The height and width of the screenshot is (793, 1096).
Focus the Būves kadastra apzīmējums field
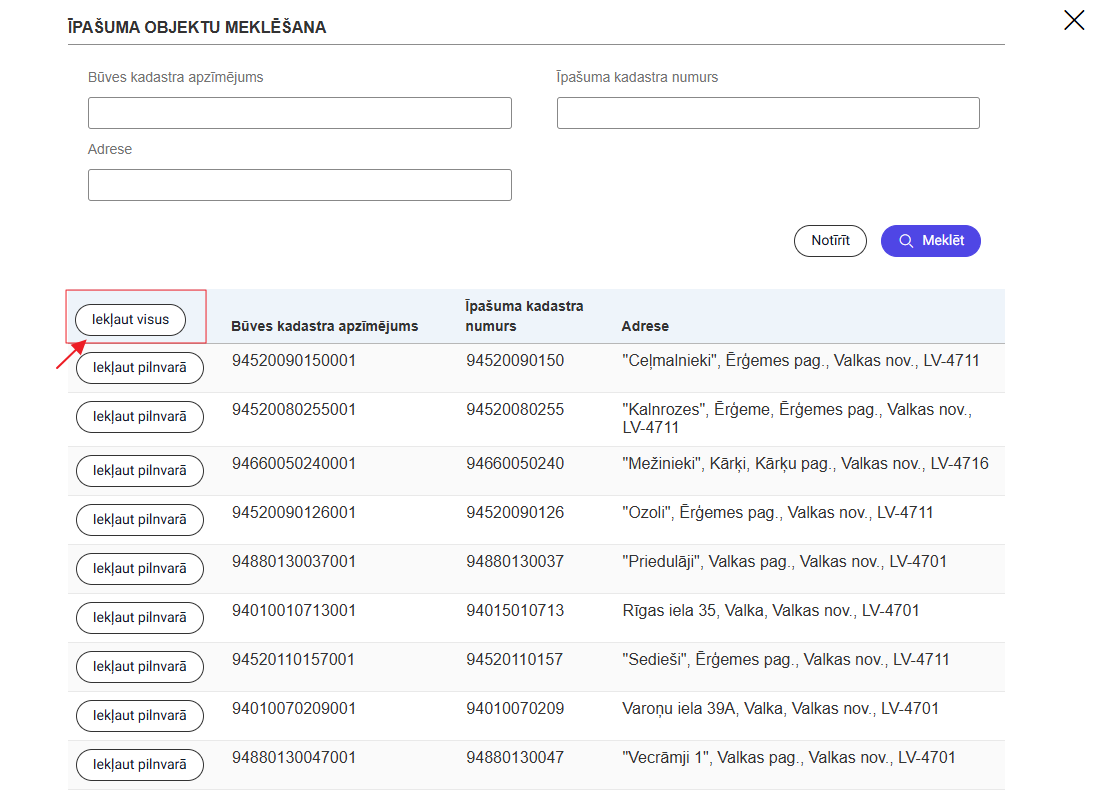[300, 113]
